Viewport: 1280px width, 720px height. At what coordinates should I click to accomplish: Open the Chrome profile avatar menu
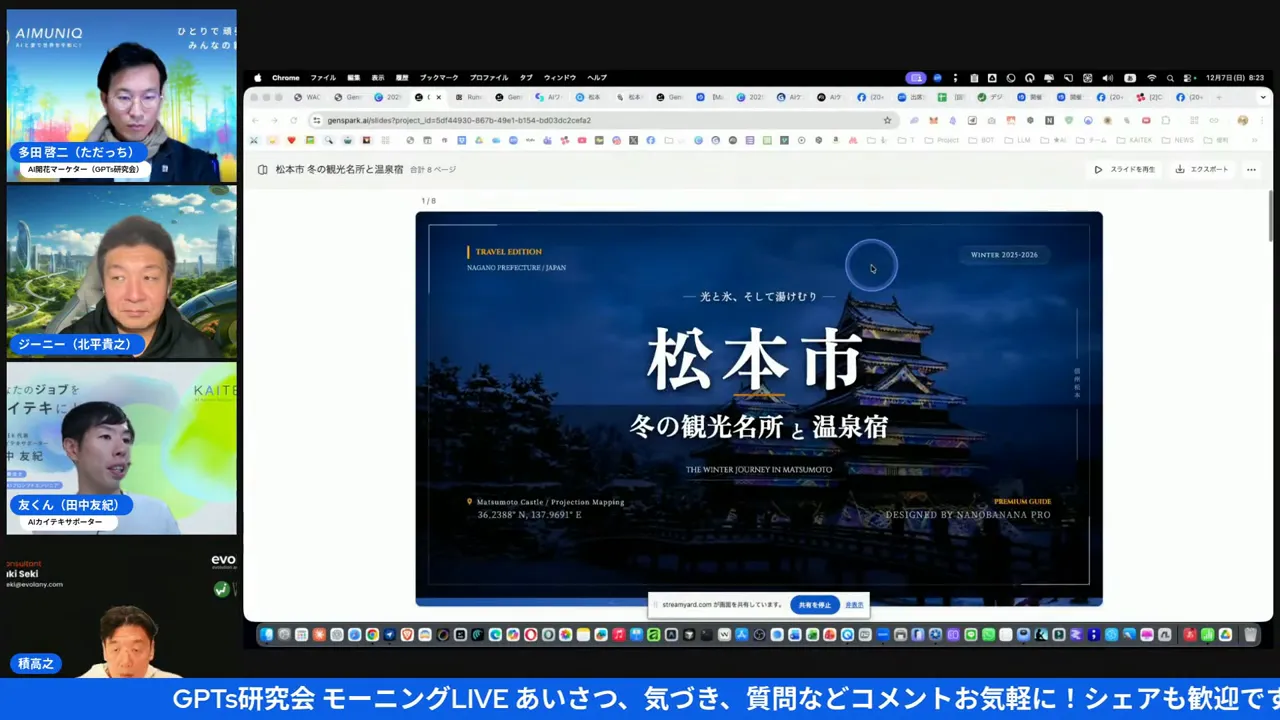pyautogui.click(x=1242, y=120)
